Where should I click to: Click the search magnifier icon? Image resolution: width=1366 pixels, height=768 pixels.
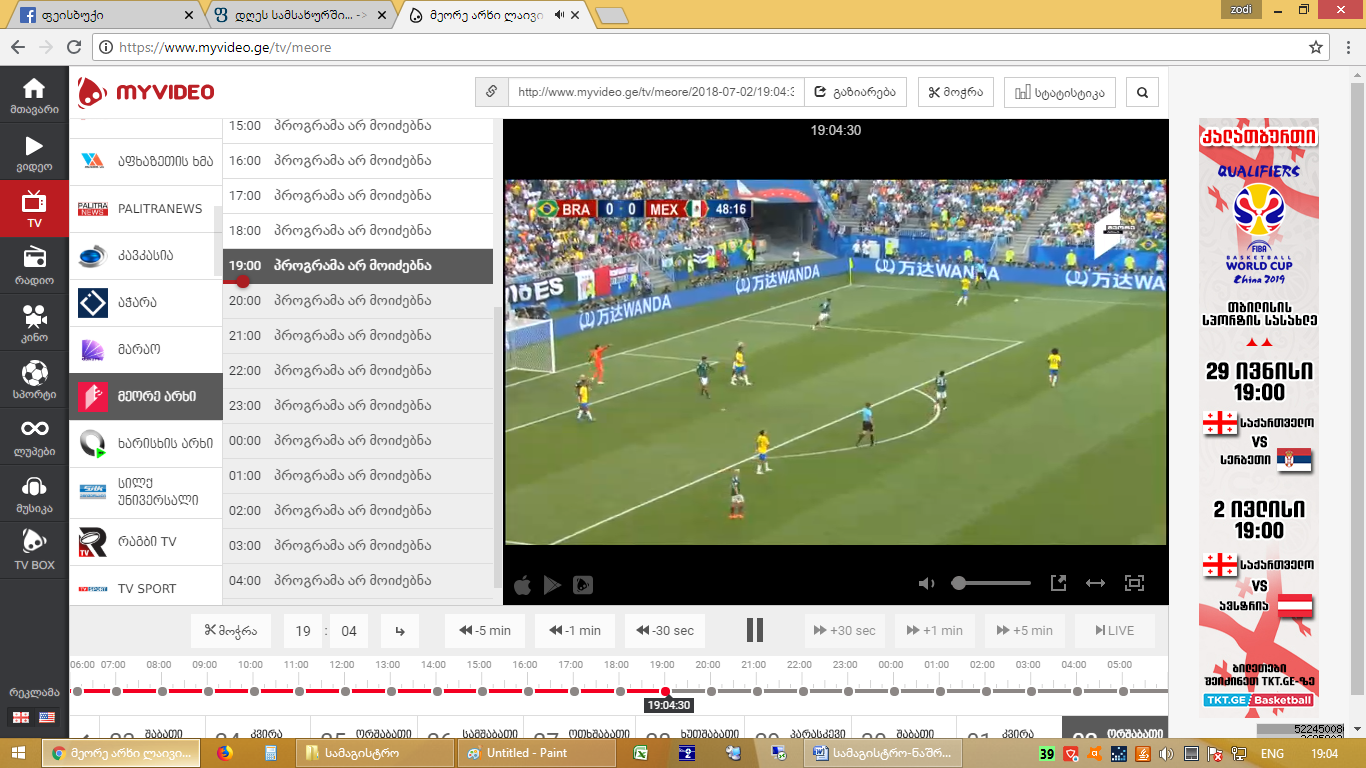click(x=1142, y=93)
